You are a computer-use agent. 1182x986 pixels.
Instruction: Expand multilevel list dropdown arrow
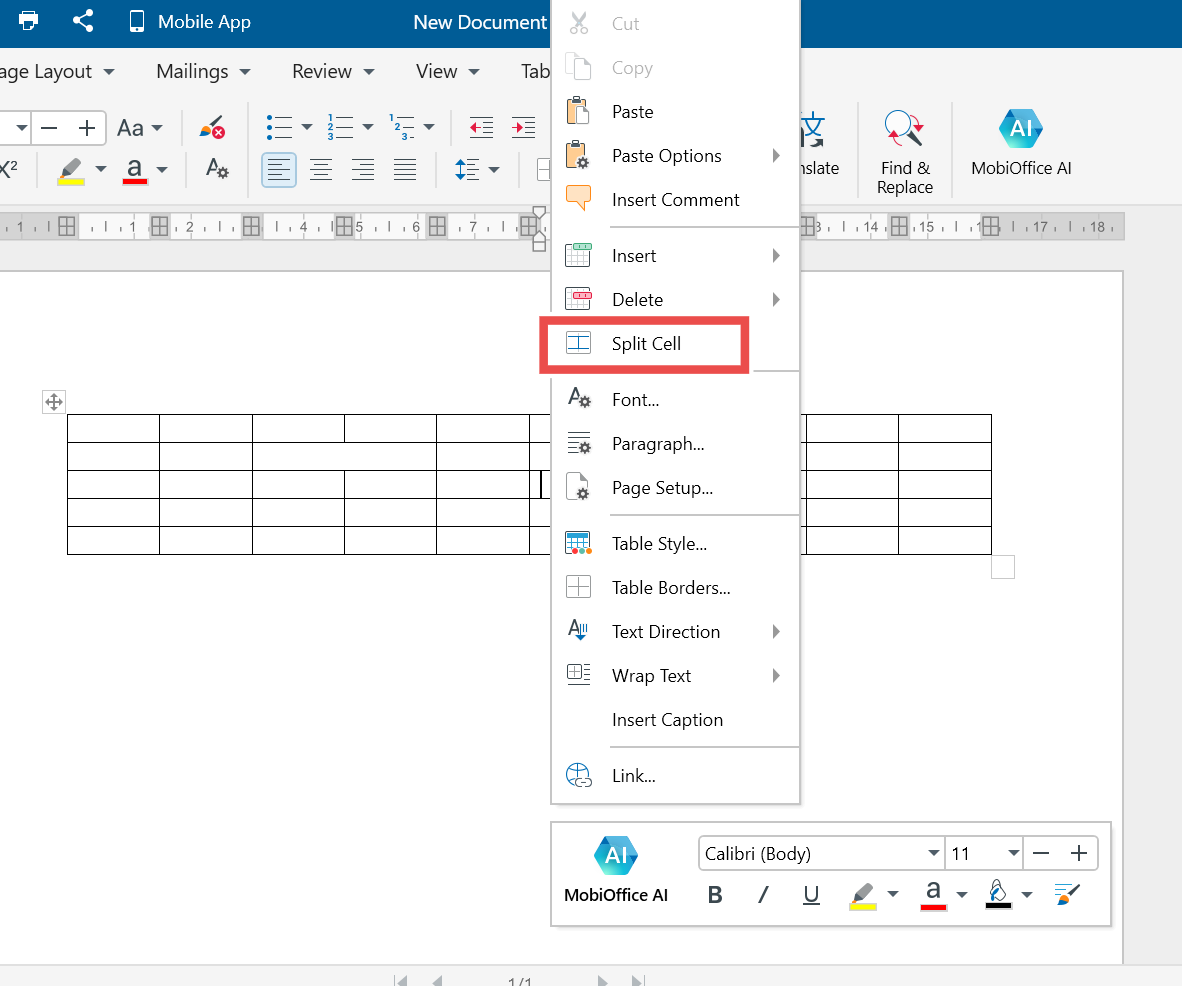click(x=429, y=127)
